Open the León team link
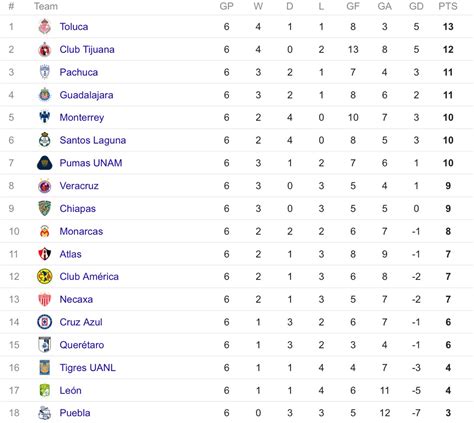This screenshot has width=474, height=423. pos(70,390)
